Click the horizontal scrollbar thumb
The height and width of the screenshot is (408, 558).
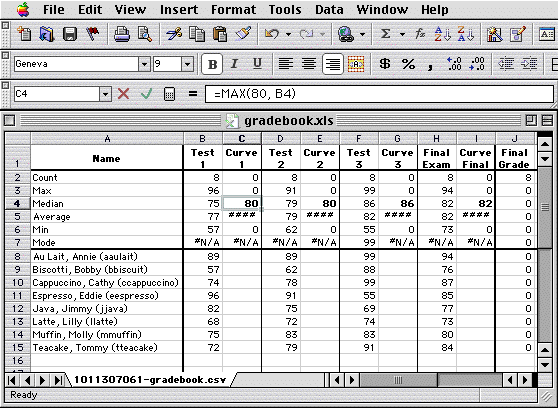click(399, 380)
